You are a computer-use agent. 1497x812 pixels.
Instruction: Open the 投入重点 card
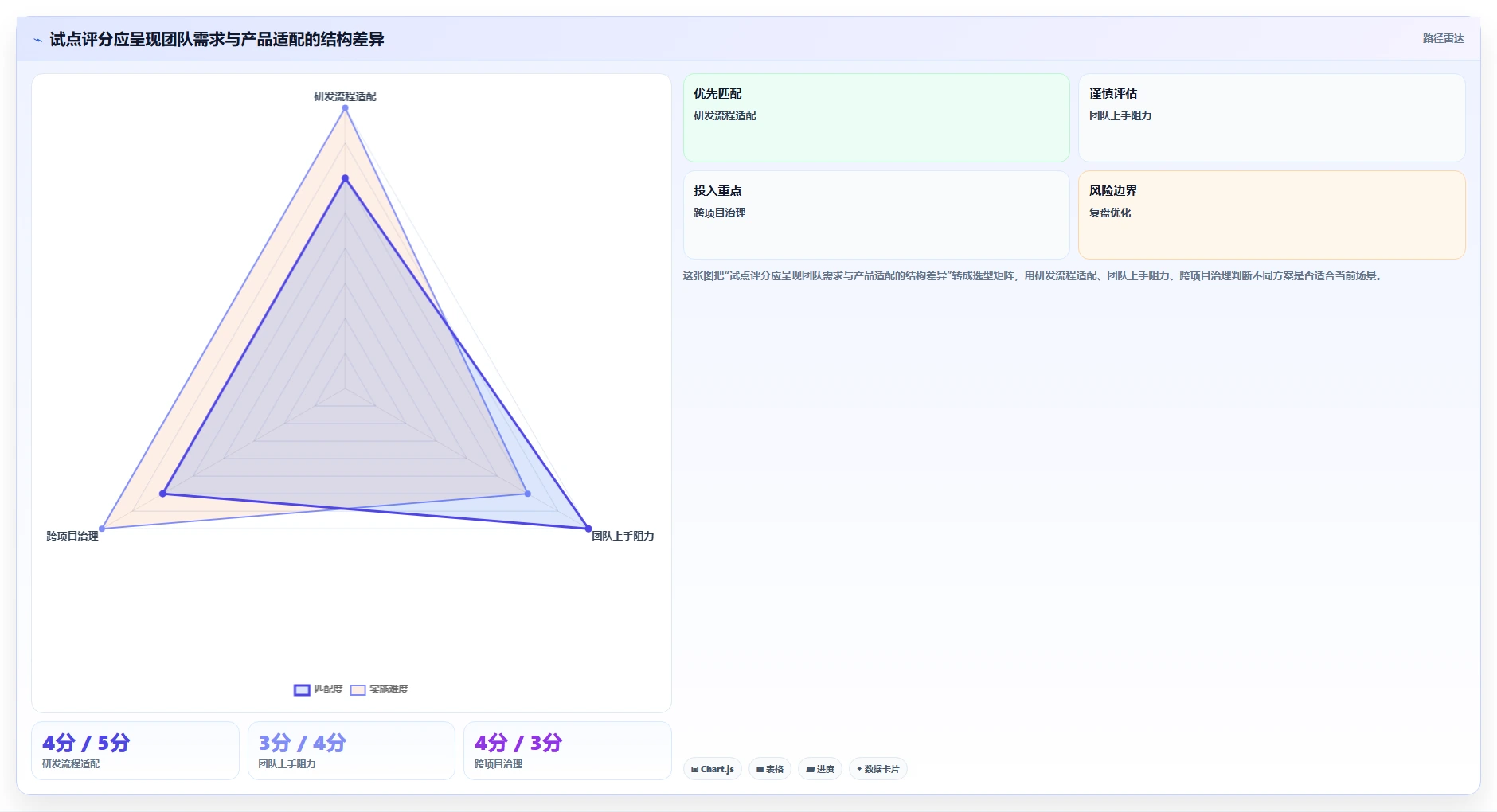876,215
